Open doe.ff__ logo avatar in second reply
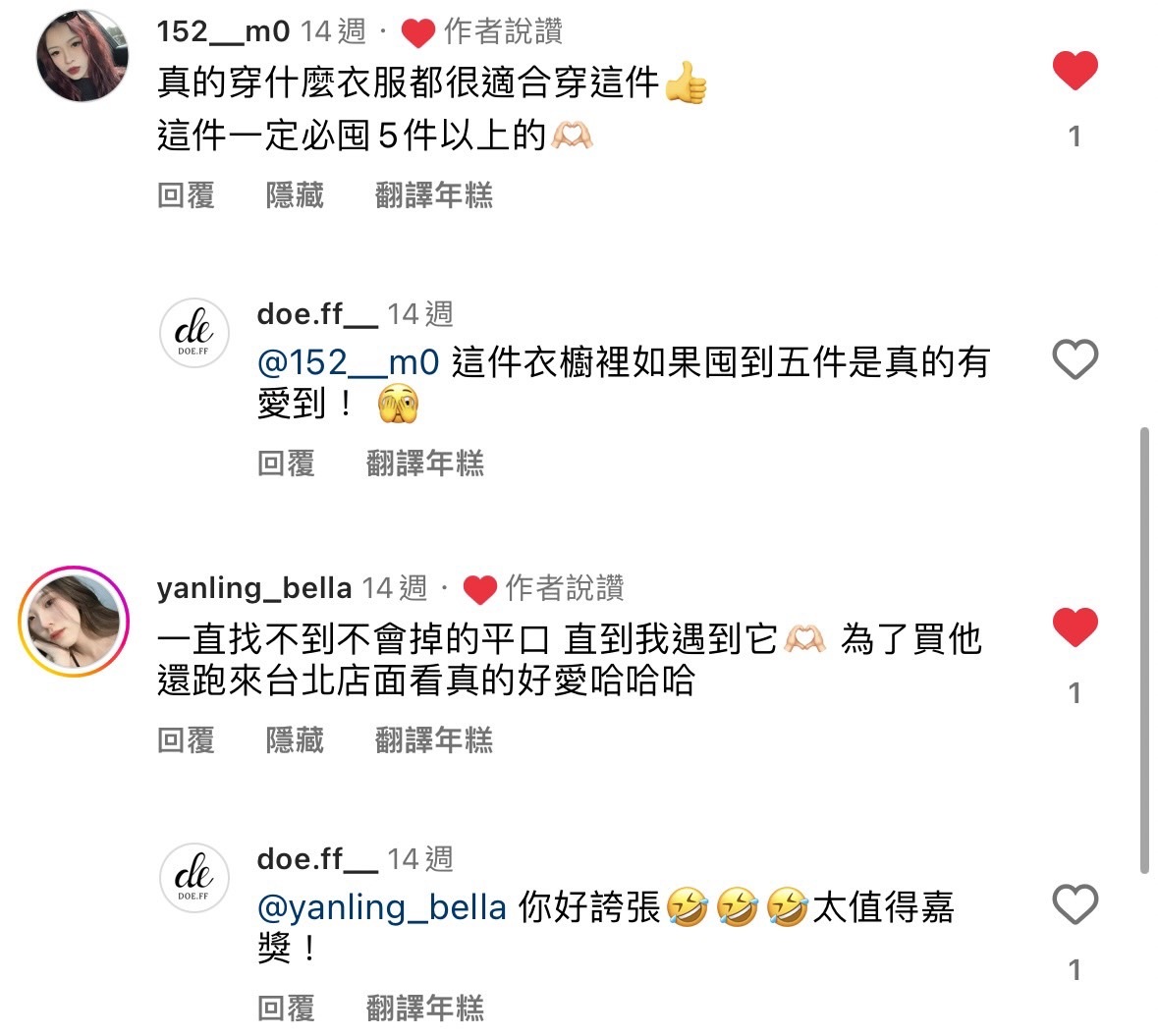Viewport: 1158px width, 1036px height. coord(194,878)
